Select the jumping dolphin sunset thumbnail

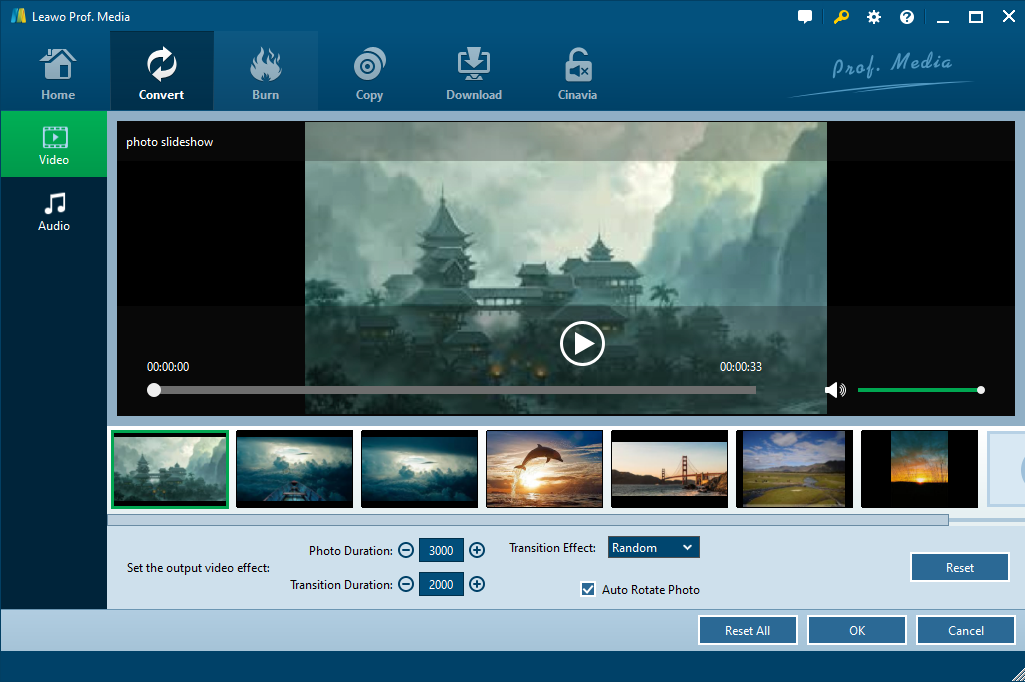(x=544, y=469)
